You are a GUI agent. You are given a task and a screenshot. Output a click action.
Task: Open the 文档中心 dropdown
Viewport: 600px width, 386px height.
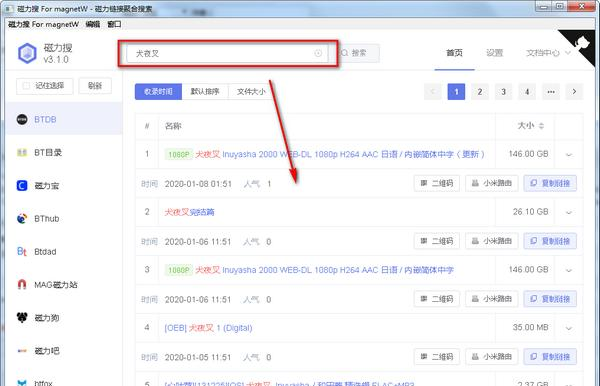click(548, 53)
